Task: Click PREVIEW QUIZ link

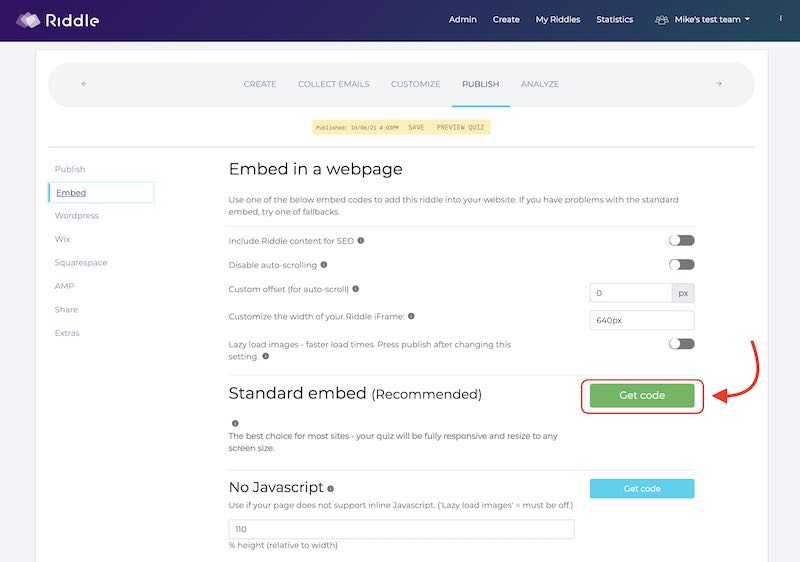Action: click(460, 127)
